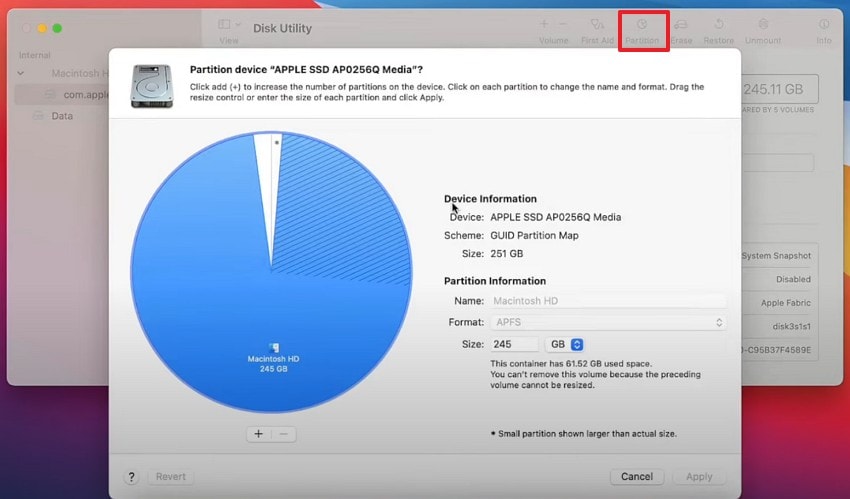850x499 pixels.
Task: Click the Macintosh HD volume icon in the pie chart
Action: pos(274,348)
